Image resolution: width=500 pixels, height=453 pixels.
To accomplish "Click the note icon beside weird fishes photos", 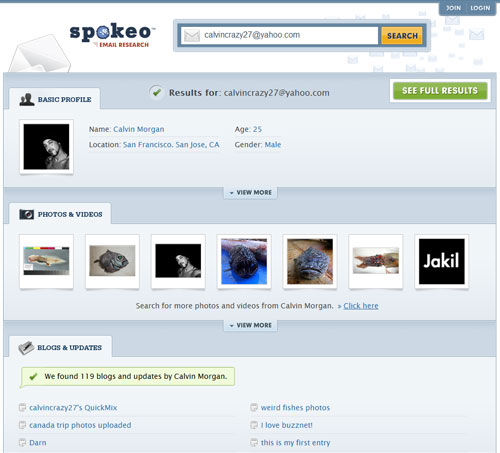I will point(254,407).
